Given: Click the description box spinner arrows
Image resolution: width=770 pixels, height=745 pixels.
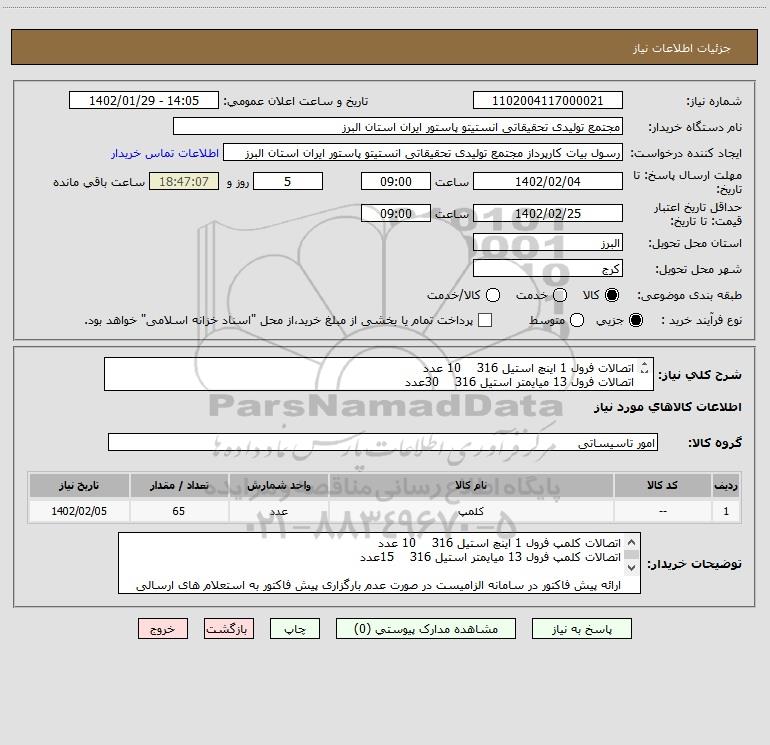Looking at the screenshot, I should click(645, 367).
